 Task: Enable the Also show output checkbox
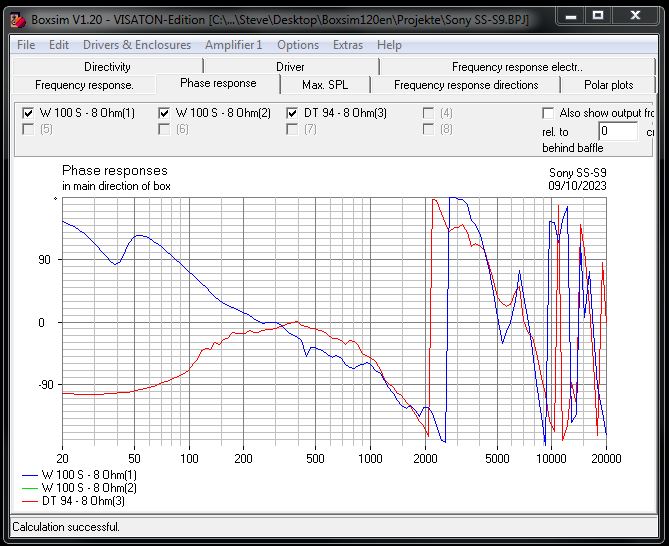548,113
